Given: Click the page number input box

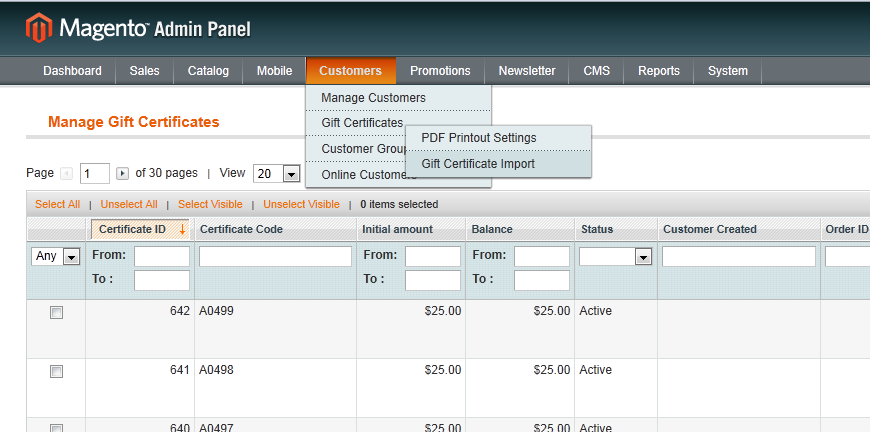Looking at the screenshot, I should [x=95, y=174].
